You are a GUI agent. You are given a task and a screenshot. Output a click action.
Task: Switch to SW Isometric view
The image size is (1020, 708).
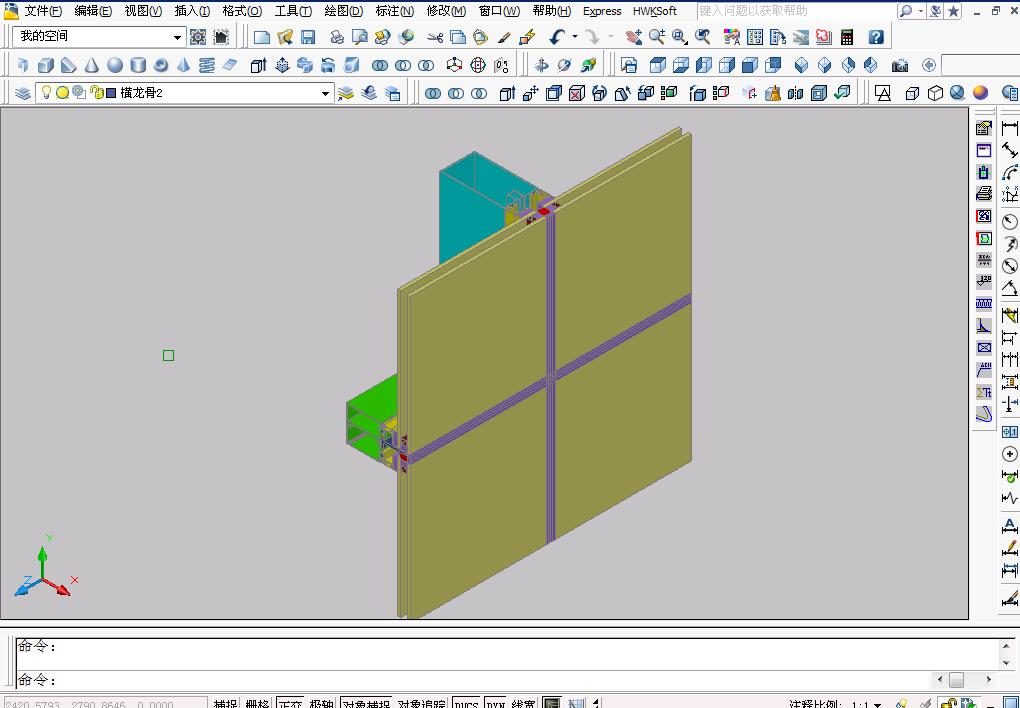801,65
